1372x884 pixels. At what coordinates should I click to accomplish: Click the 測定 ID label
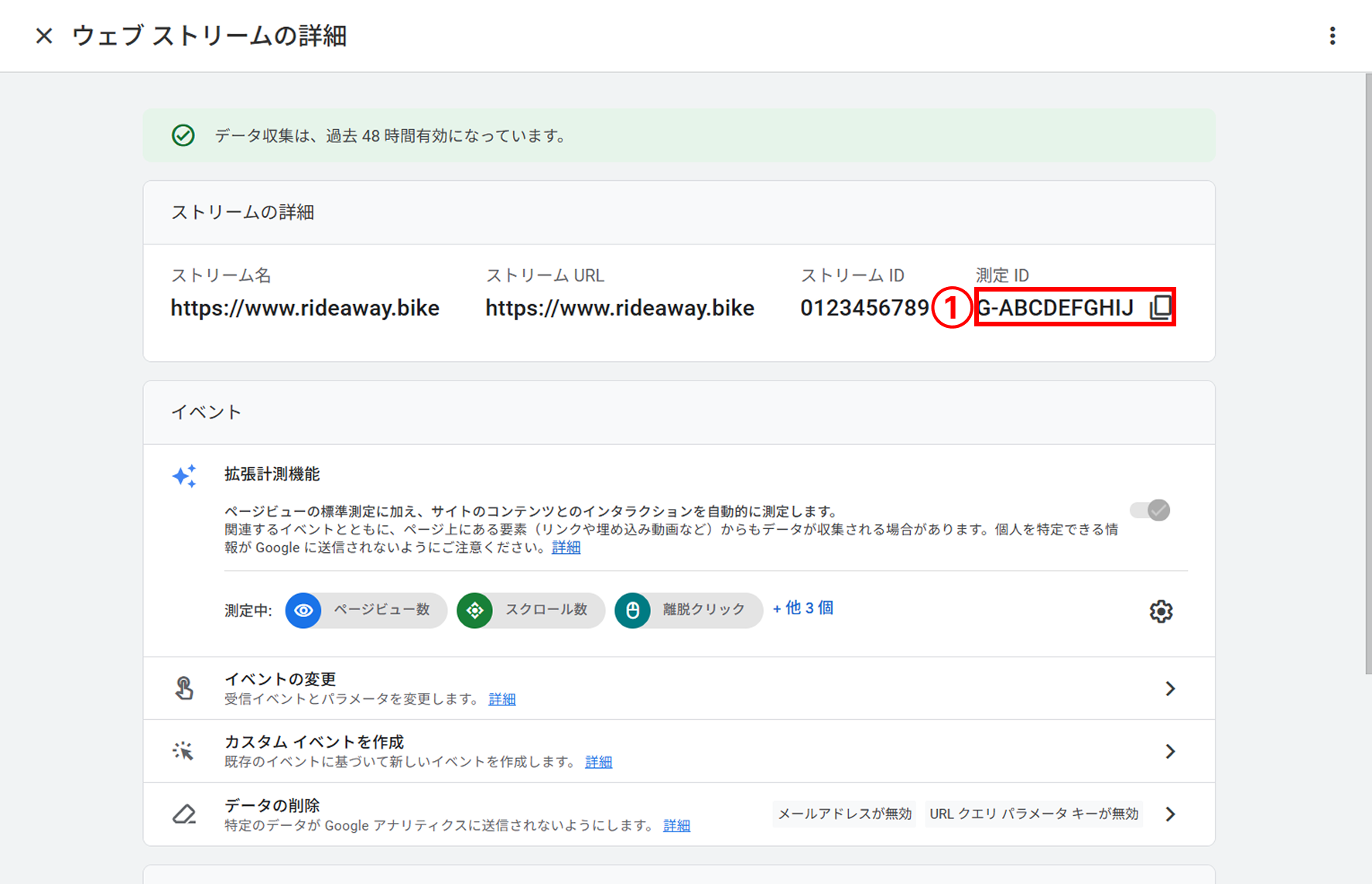click(x=1002, y=275)
